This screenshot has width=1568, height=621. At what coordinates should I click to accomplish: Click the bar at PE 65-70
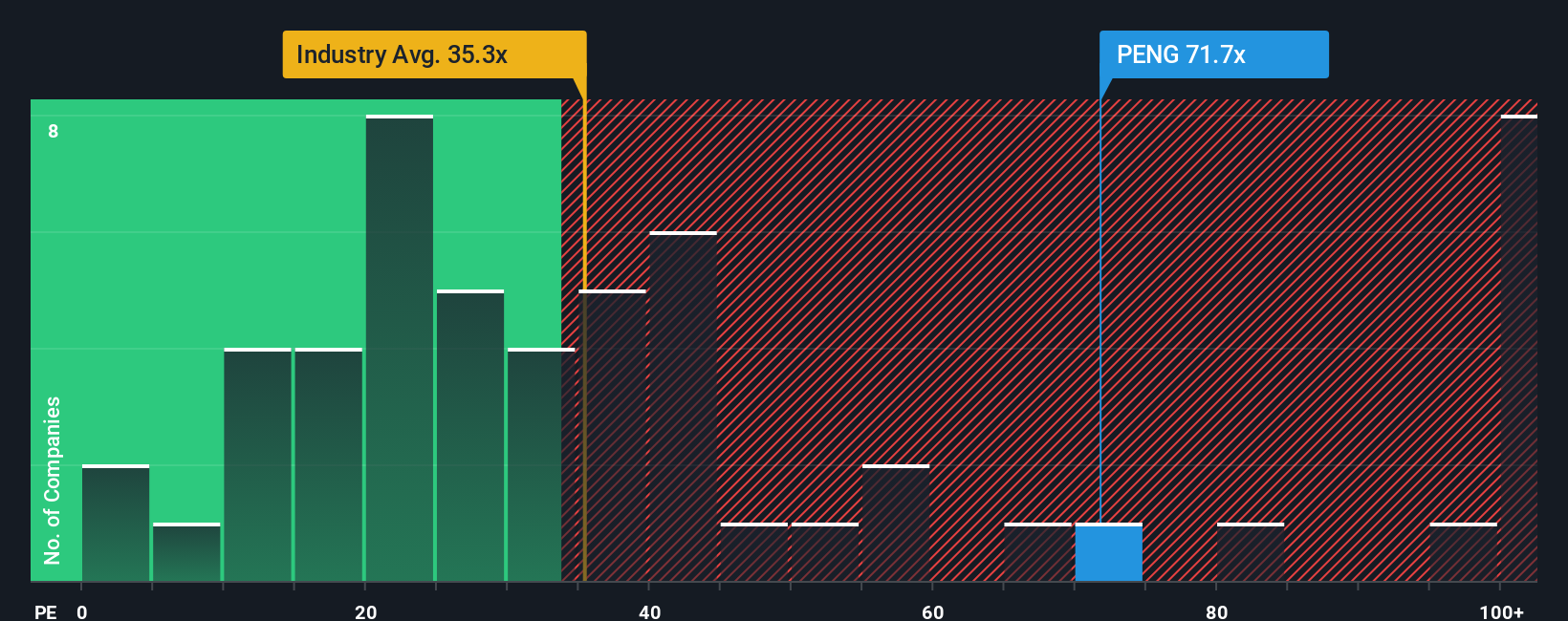pos(1038,552)
